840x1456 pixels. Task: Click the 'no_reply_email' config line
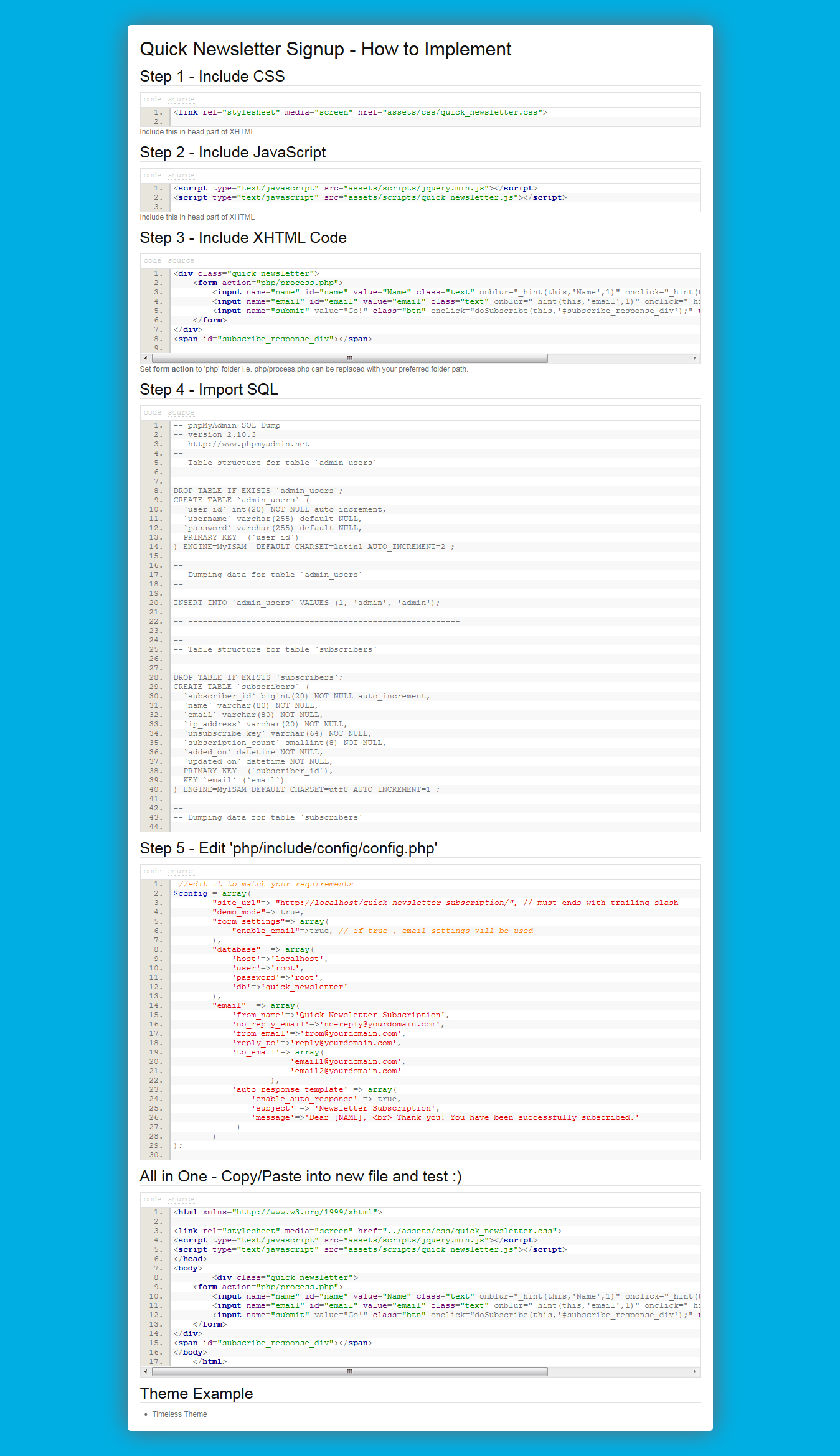click(338, 1025)
